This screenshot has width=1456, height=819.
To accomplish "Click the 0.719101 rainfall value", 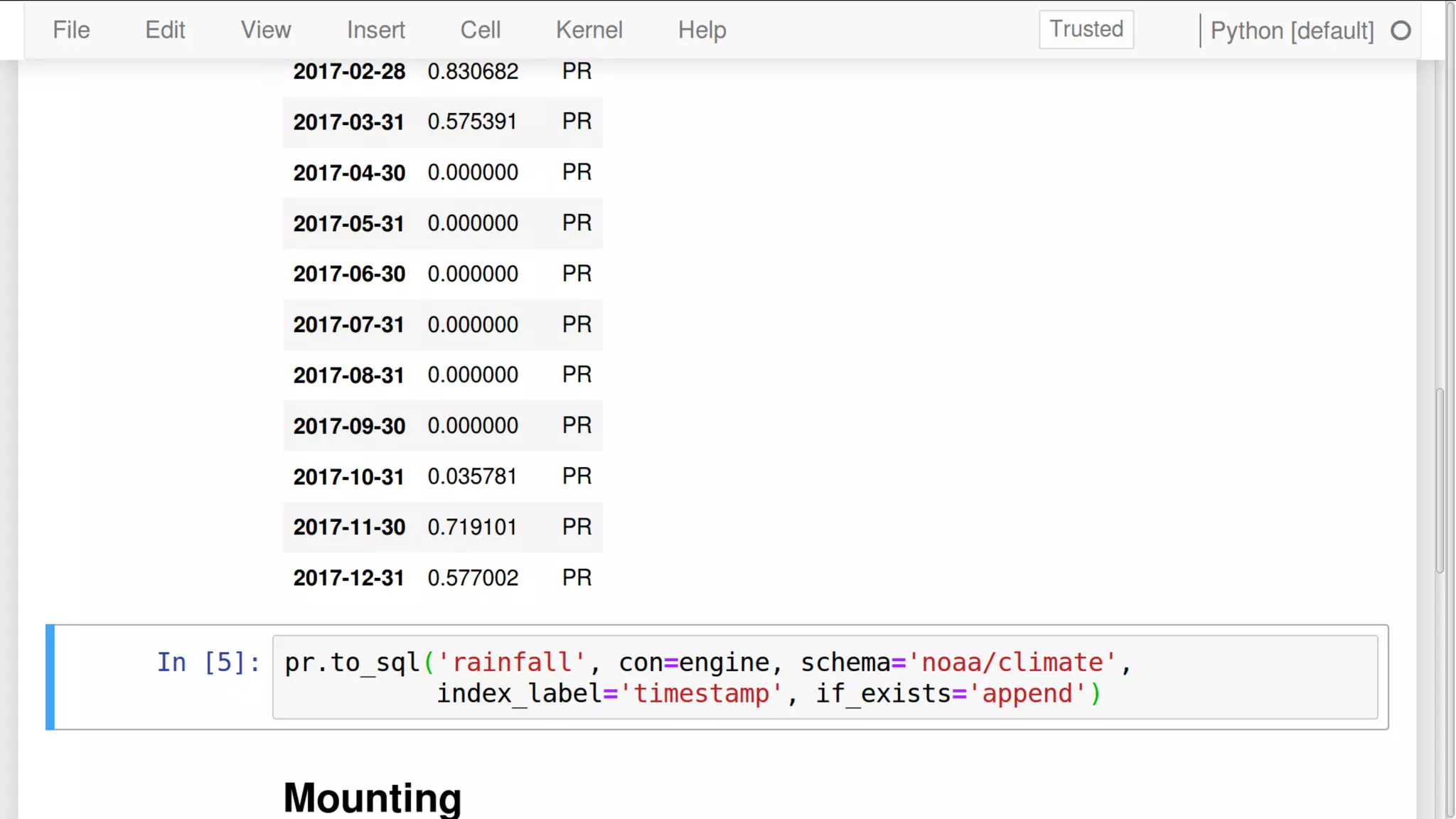I will point(472,528).
